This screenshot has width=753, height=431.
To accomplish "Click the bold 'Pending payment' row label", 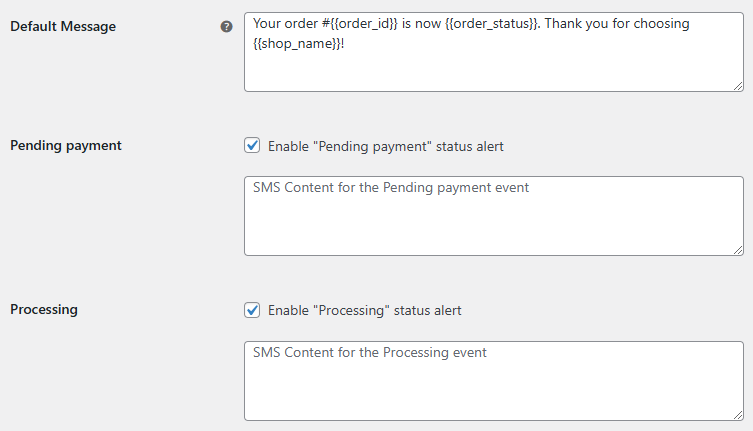I will (66, 146).
